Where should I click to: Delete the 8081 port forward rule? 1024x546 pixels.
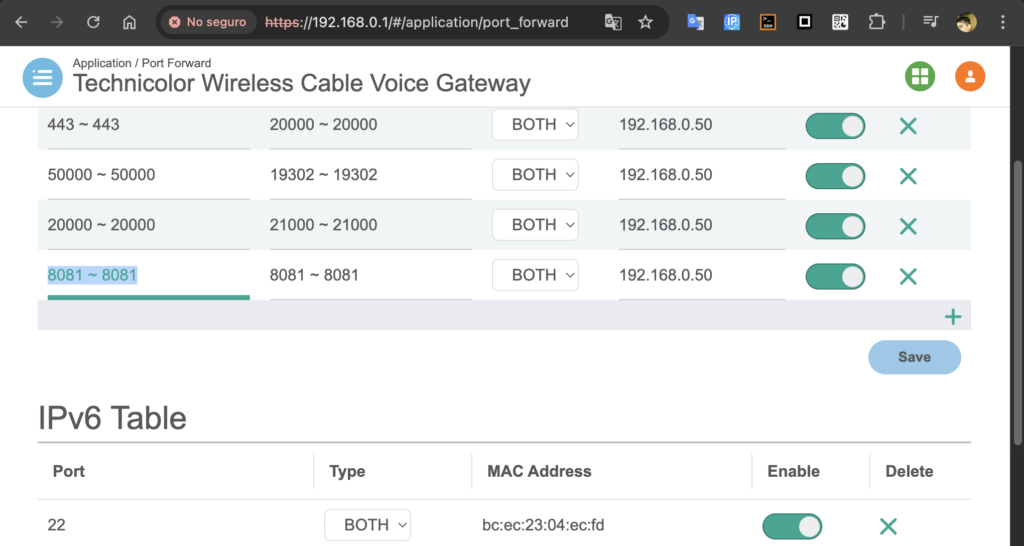(907, 276)
